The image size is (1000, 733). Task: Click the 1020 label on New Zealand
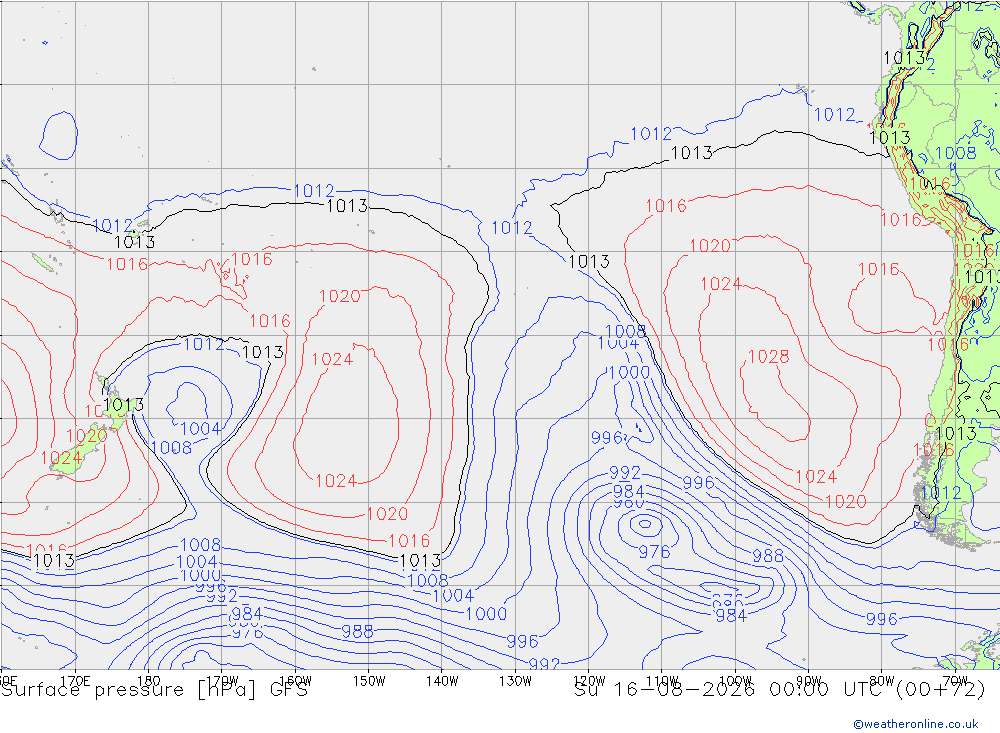point(87,436)
